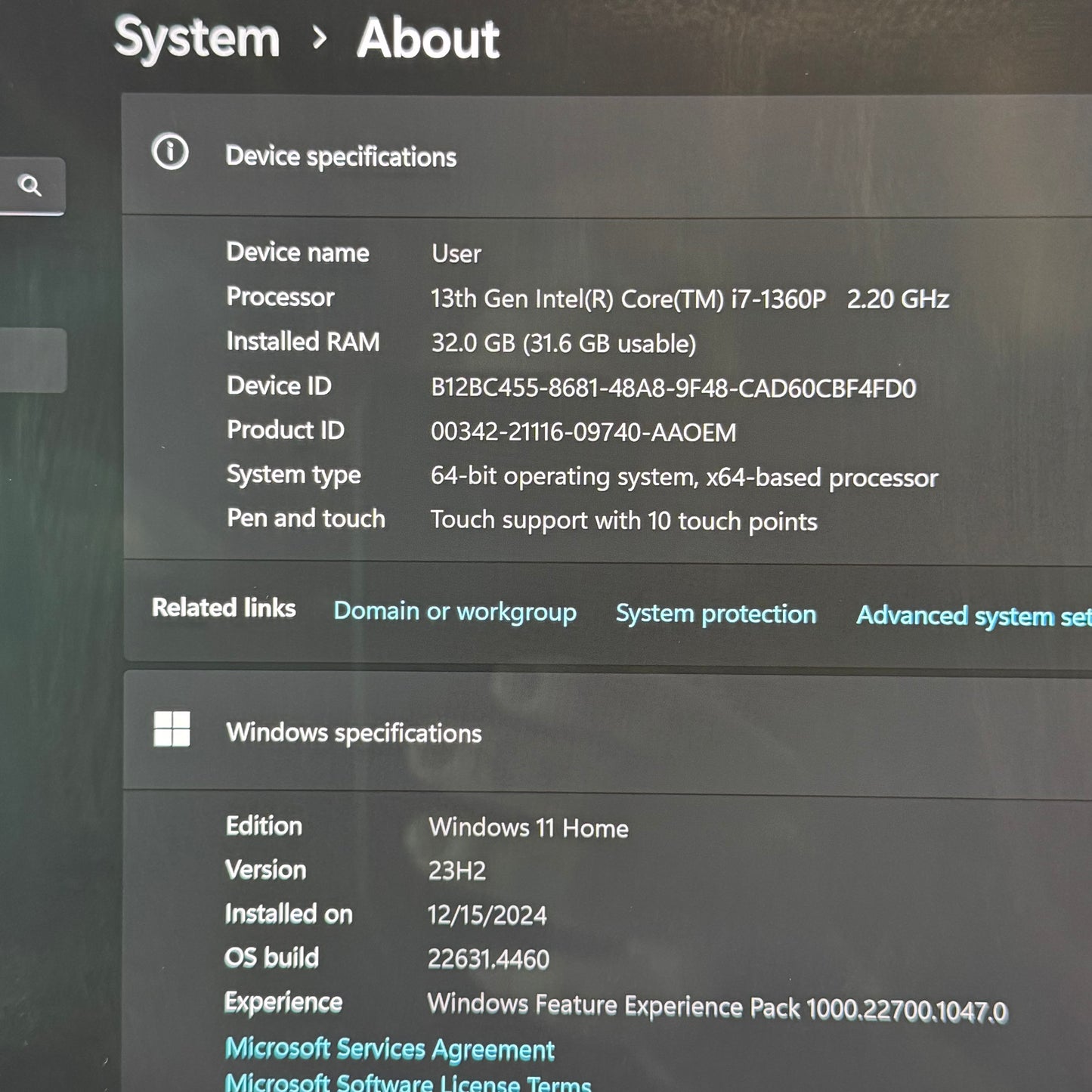
Task: Click the search magnifier icon in sidebar
Action: click(x=30, y=185)
